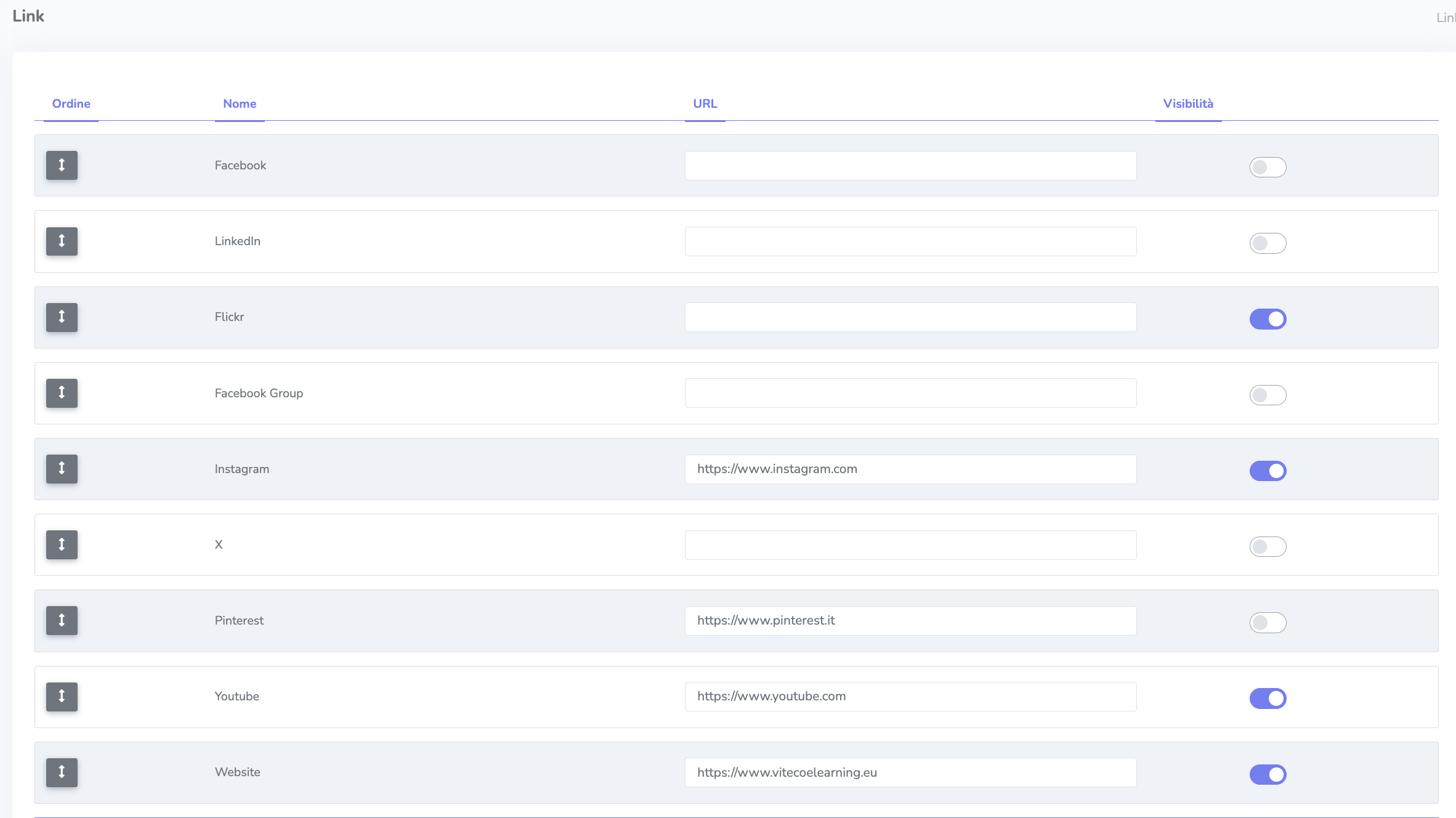
Task: Click the Pinterest row reorder handle icon
Action: coord(62,620)
